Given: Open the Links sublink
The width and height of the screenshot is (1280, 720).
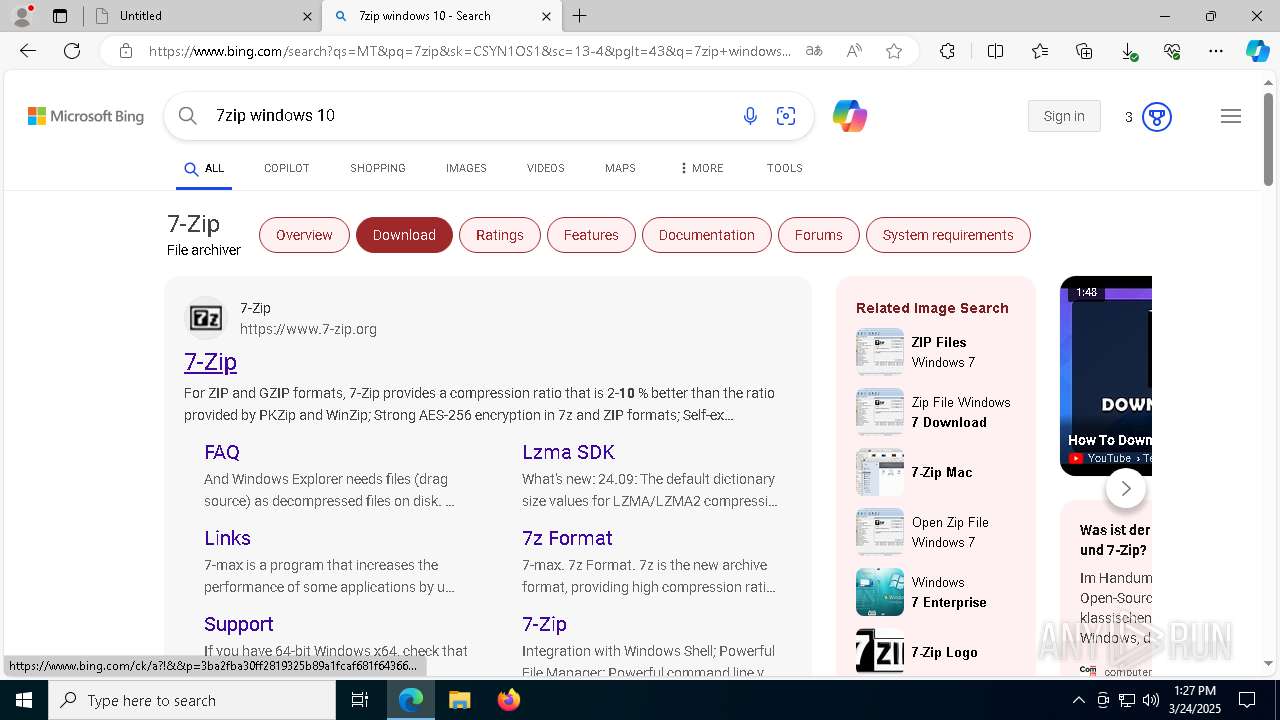Looking at the screenshot, I should 227,538.
